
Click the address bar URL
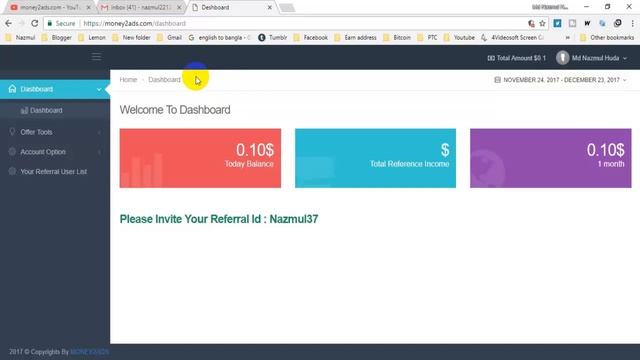coord(135,24)
